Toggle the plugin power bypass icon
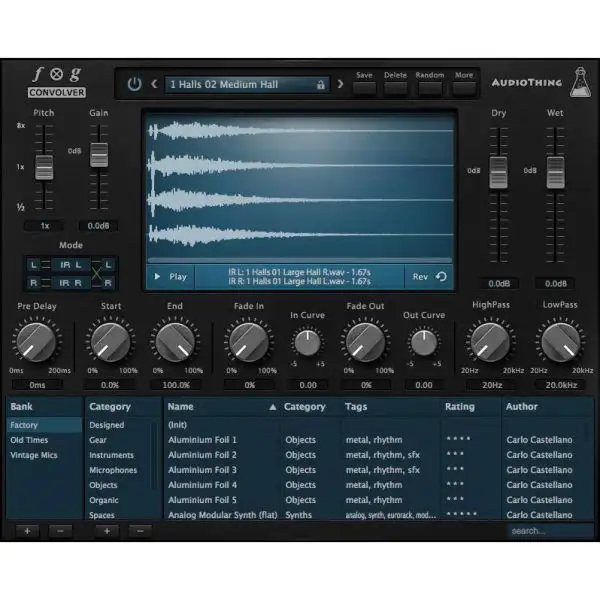The height and width of the screenshot is (600, 600). [135, 84]
